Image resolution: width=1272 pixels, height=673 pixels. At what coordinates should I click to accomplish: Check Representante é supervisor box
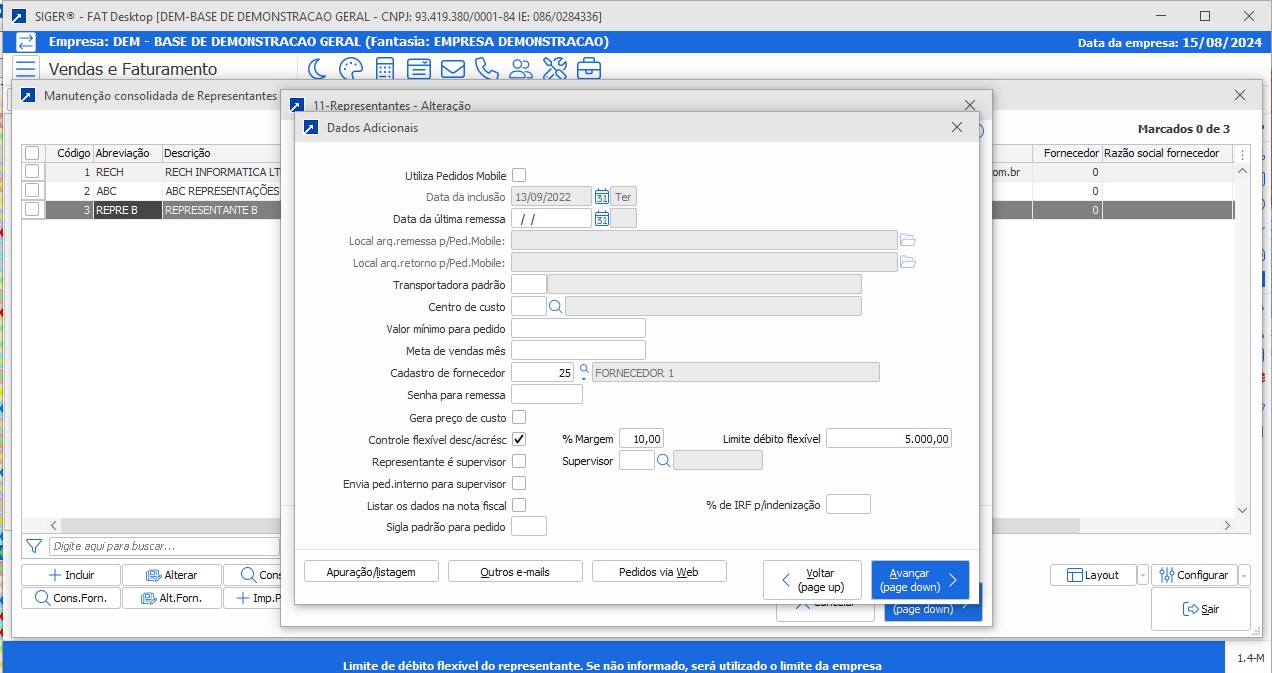(x=519, y=461)
